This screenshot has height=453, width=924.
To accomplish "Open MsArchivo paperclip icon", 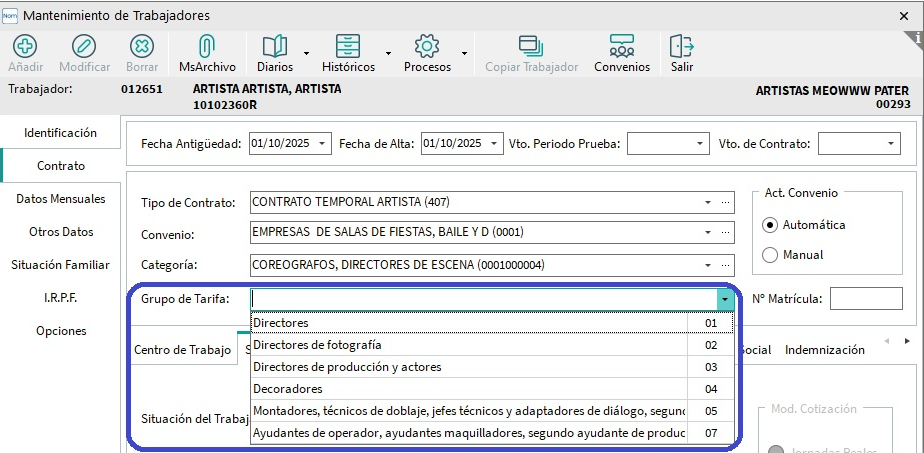I will tap(207, 46).
